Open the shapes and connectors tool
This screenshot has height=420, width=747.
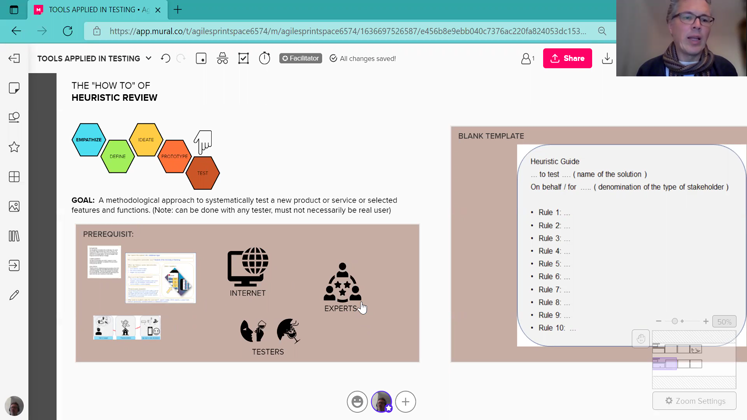[14, 117]
